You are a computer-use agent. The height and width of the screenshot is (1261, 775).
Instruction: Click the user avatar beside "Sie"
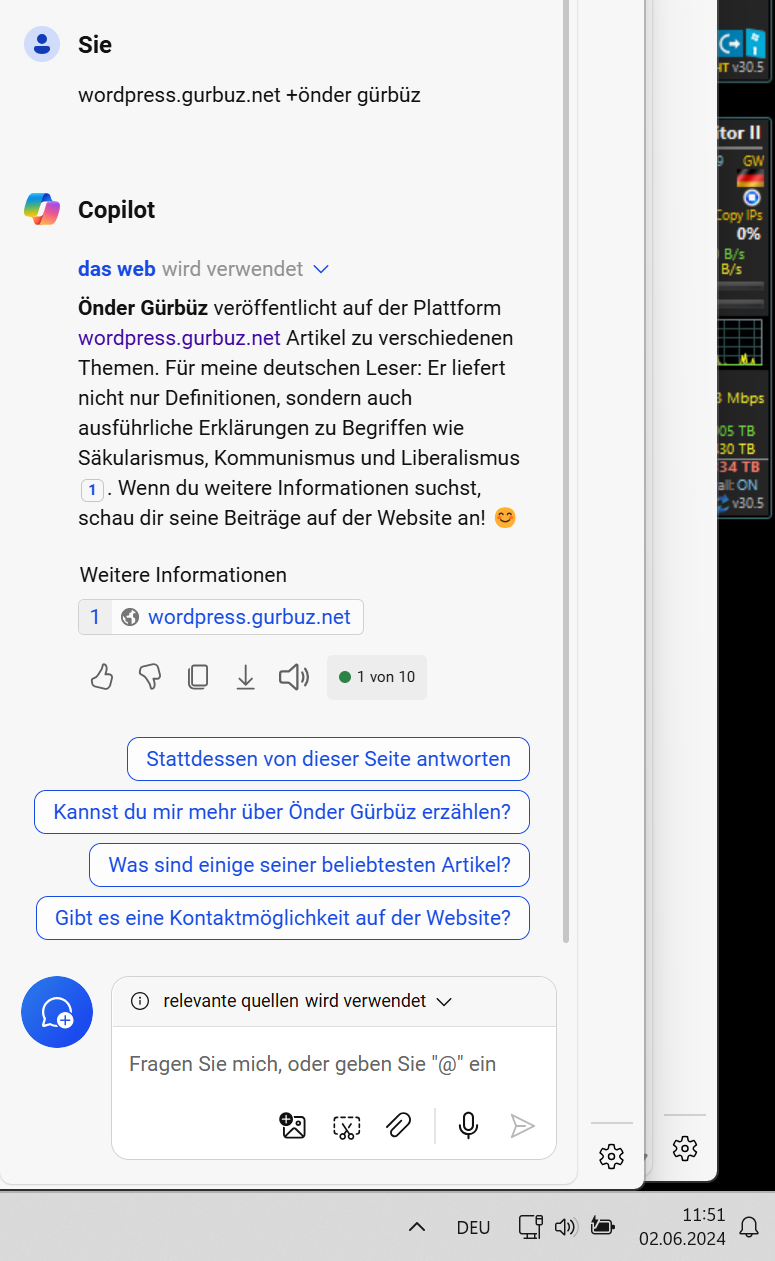coord(42,44)
